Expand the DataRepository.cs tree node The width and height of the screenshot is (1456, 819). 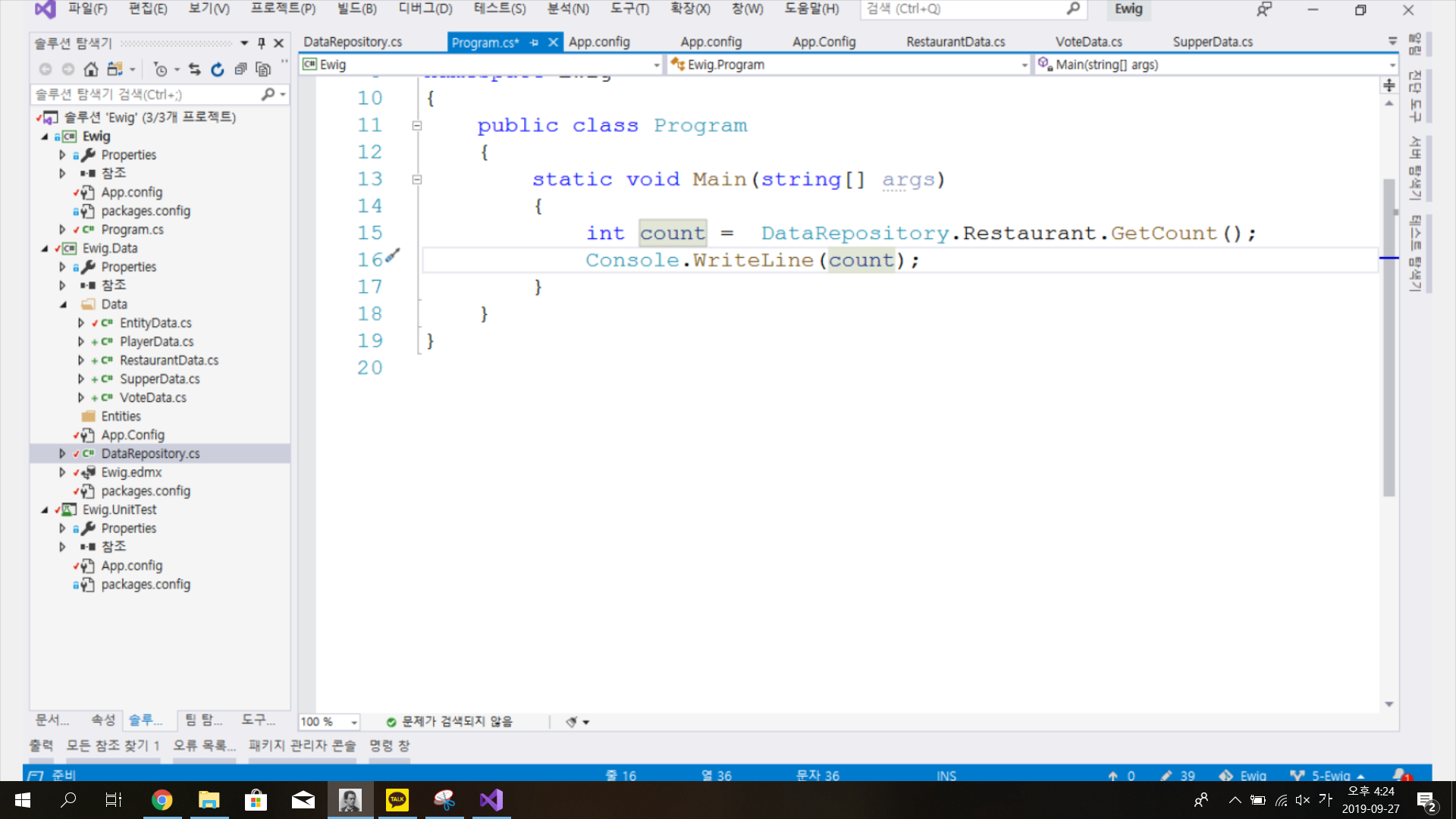point(62,453)
